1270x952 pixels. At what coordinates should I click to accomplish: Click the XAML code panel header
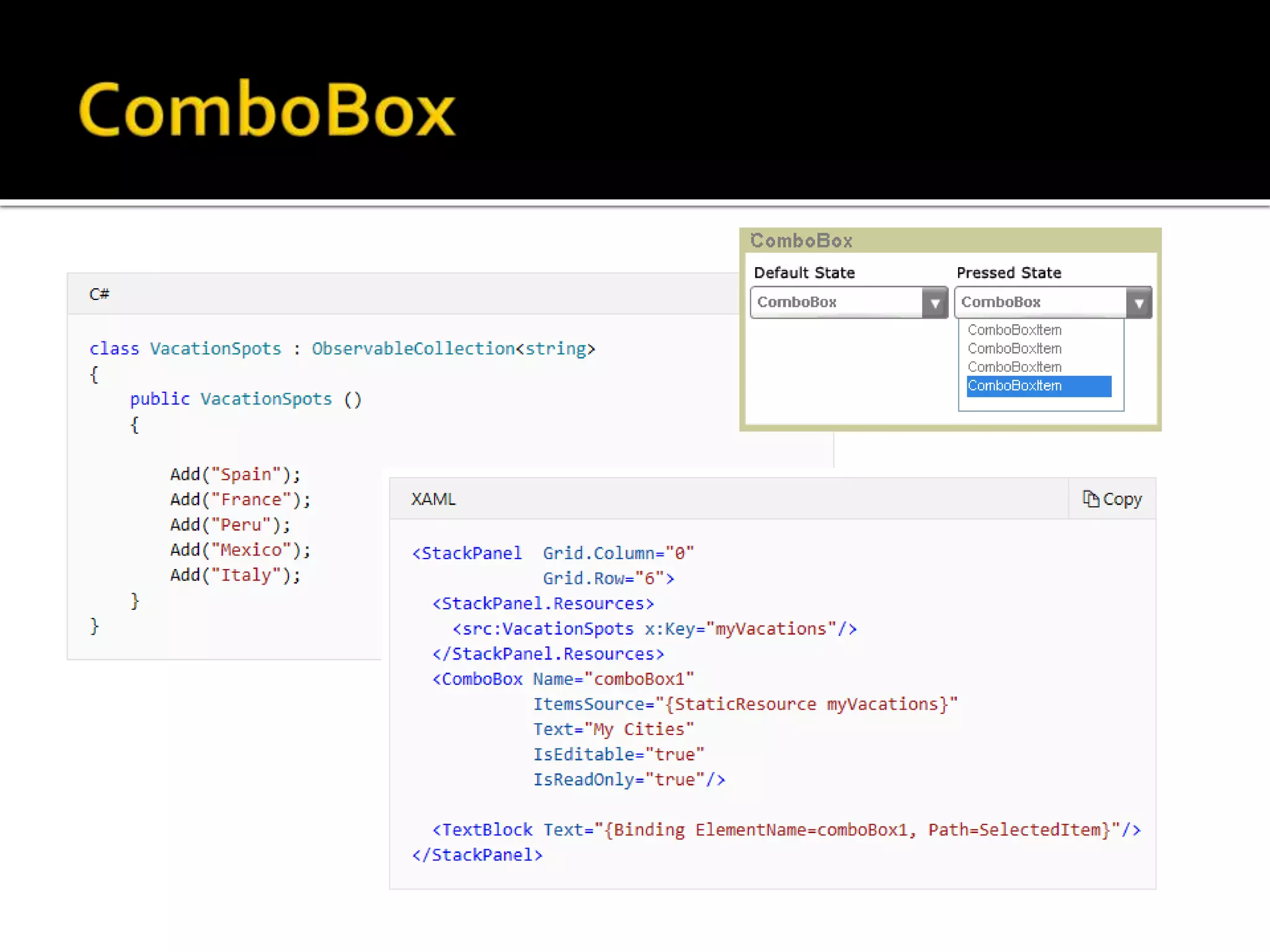pos(433,499)
